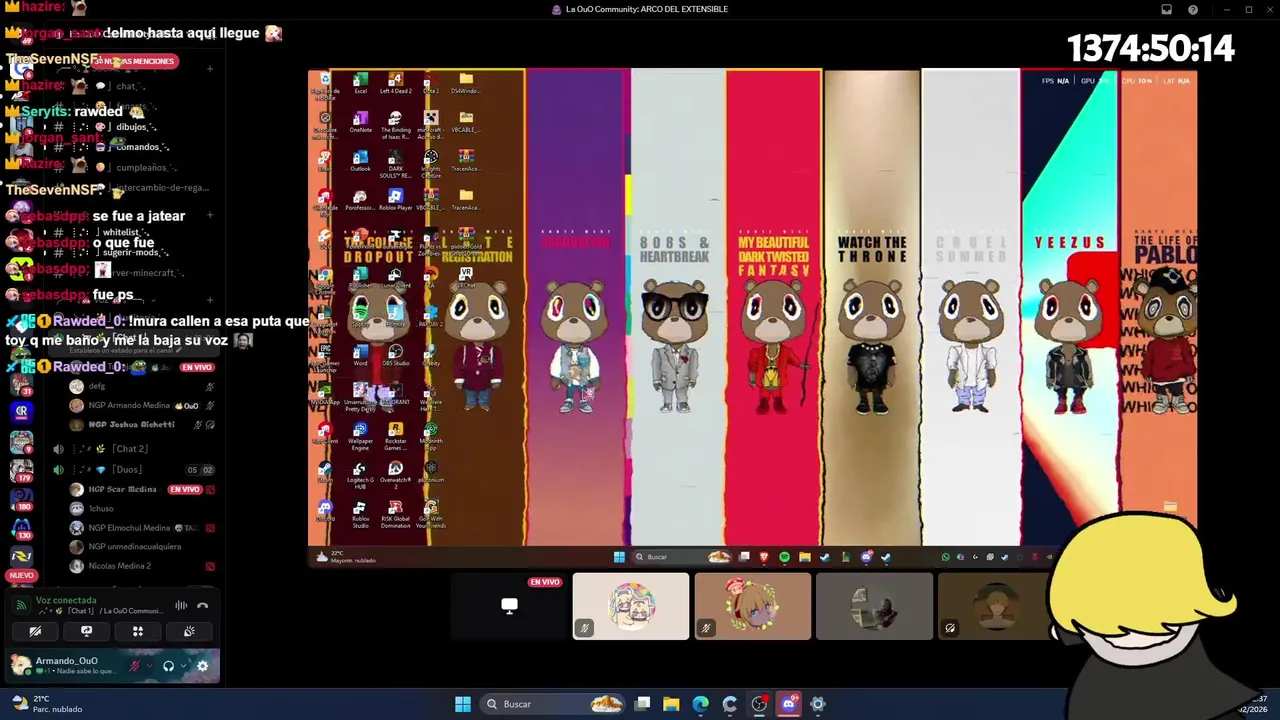
Task: Open weather widget on taskbar
Action: tap(48, 704)
